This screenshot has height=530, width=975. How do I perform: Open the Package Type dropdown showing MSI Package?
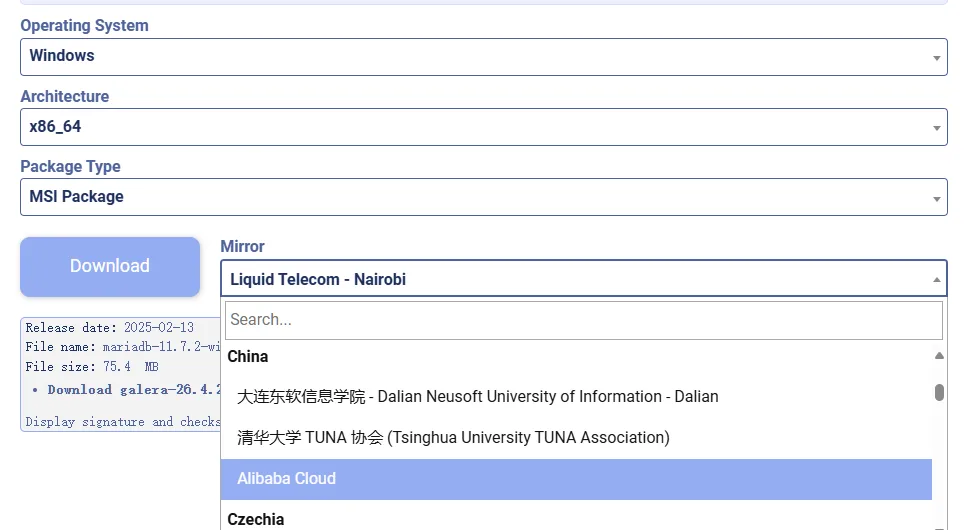point(484,197)
